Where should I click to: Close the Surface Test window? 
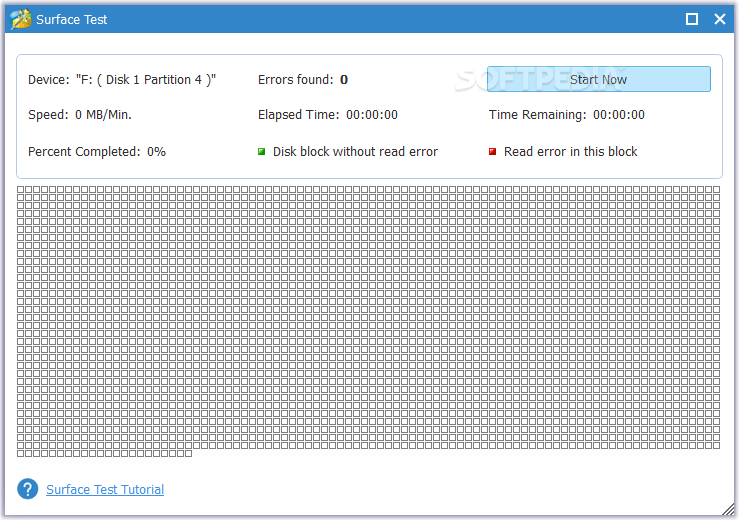pyautogui.click(x=720, y=19)
